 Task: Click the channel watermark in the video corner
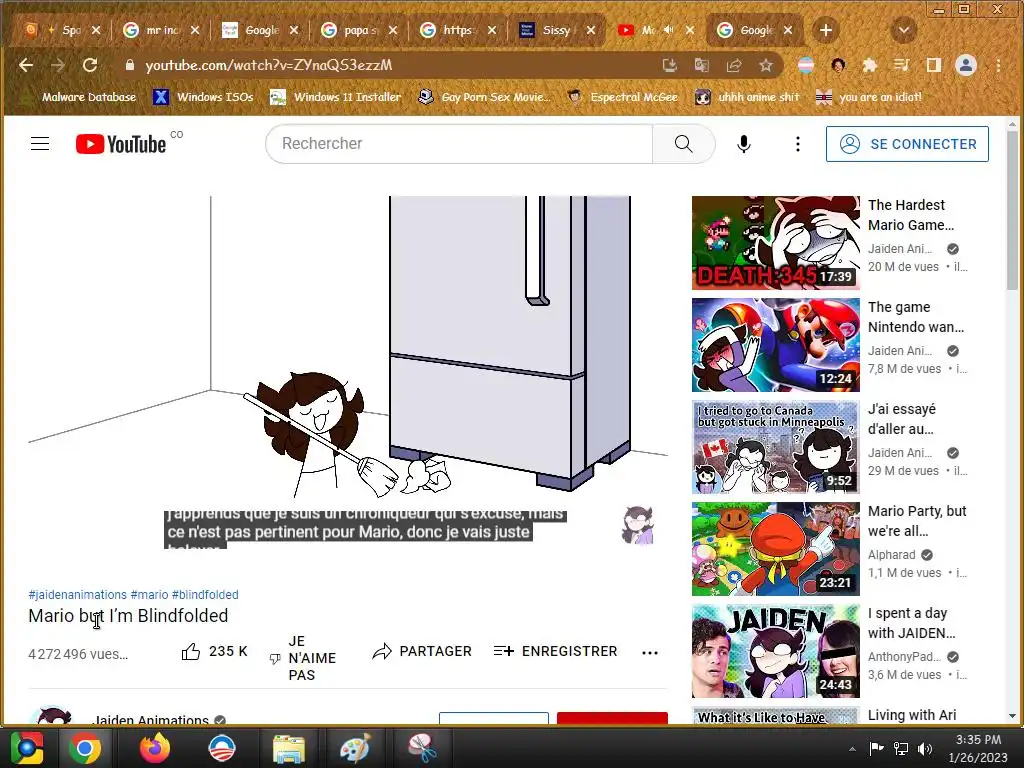tap(637, 525)
